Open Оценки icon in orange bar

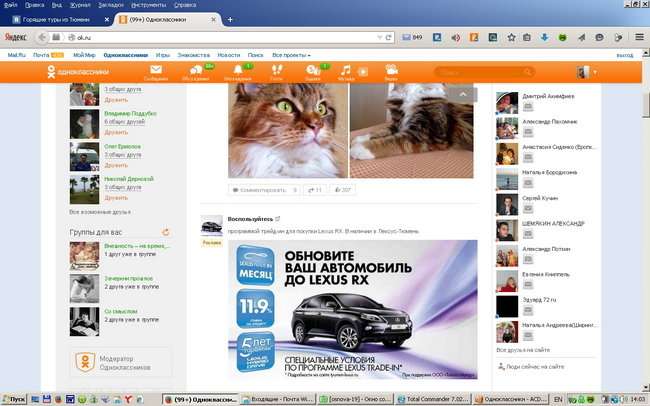click(313, 72)
